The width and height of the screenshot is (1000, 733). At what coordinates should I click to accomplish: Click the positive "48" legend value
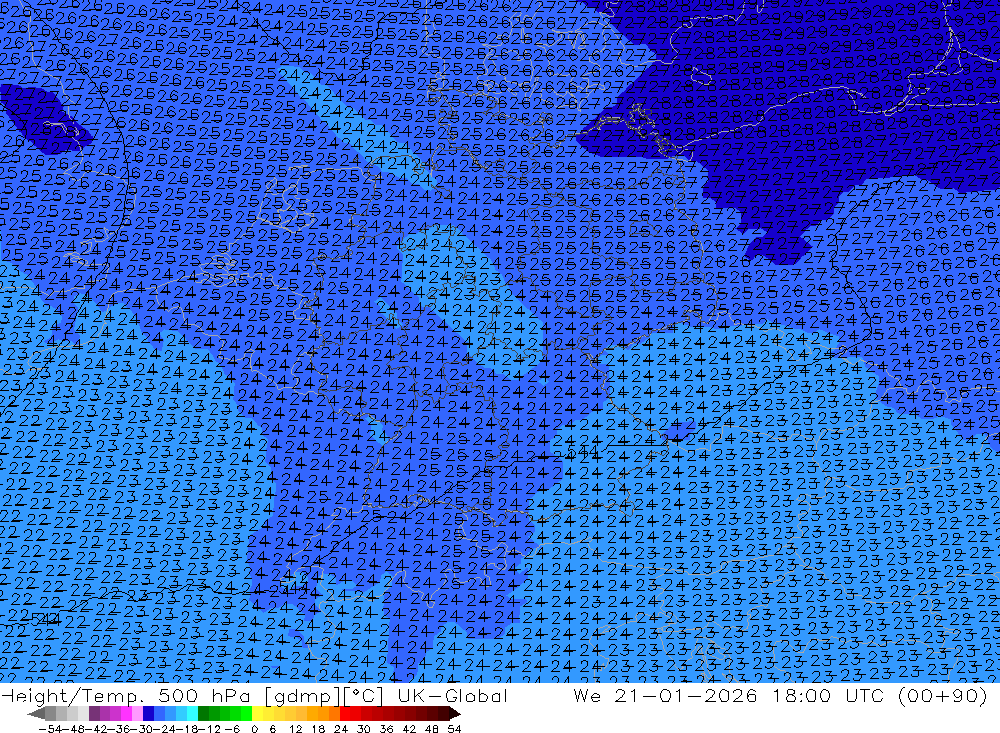[x=432, y=729]
